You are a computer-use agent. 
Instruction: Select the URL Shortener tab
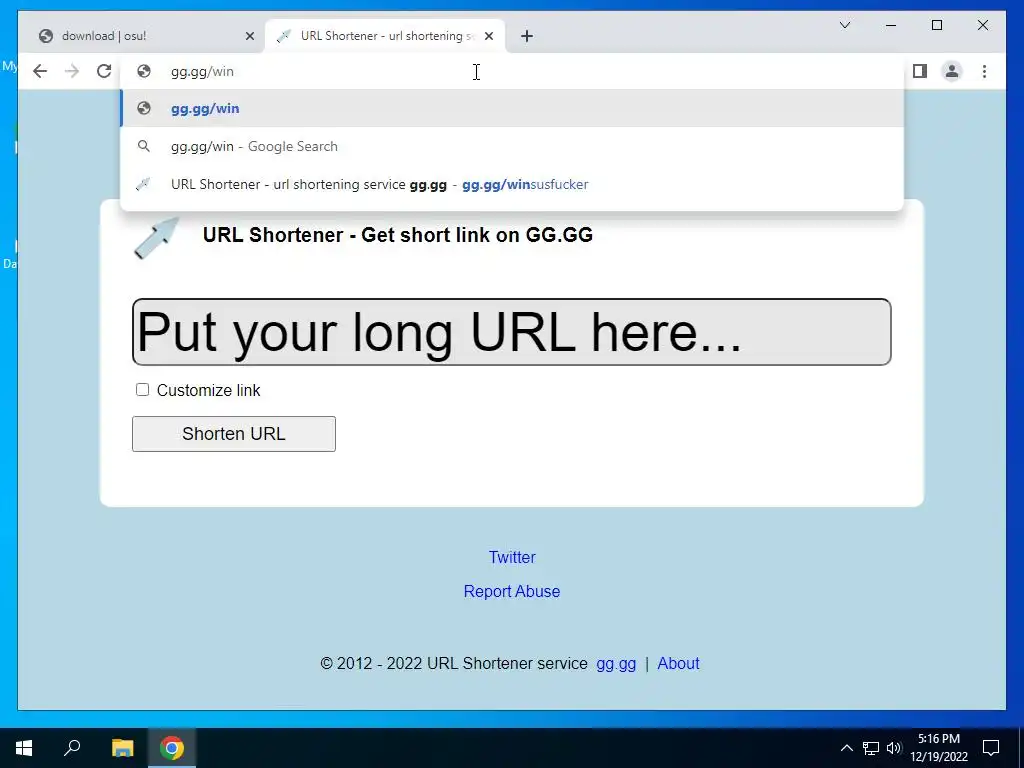pyautogui.click(x=385, y=36)
